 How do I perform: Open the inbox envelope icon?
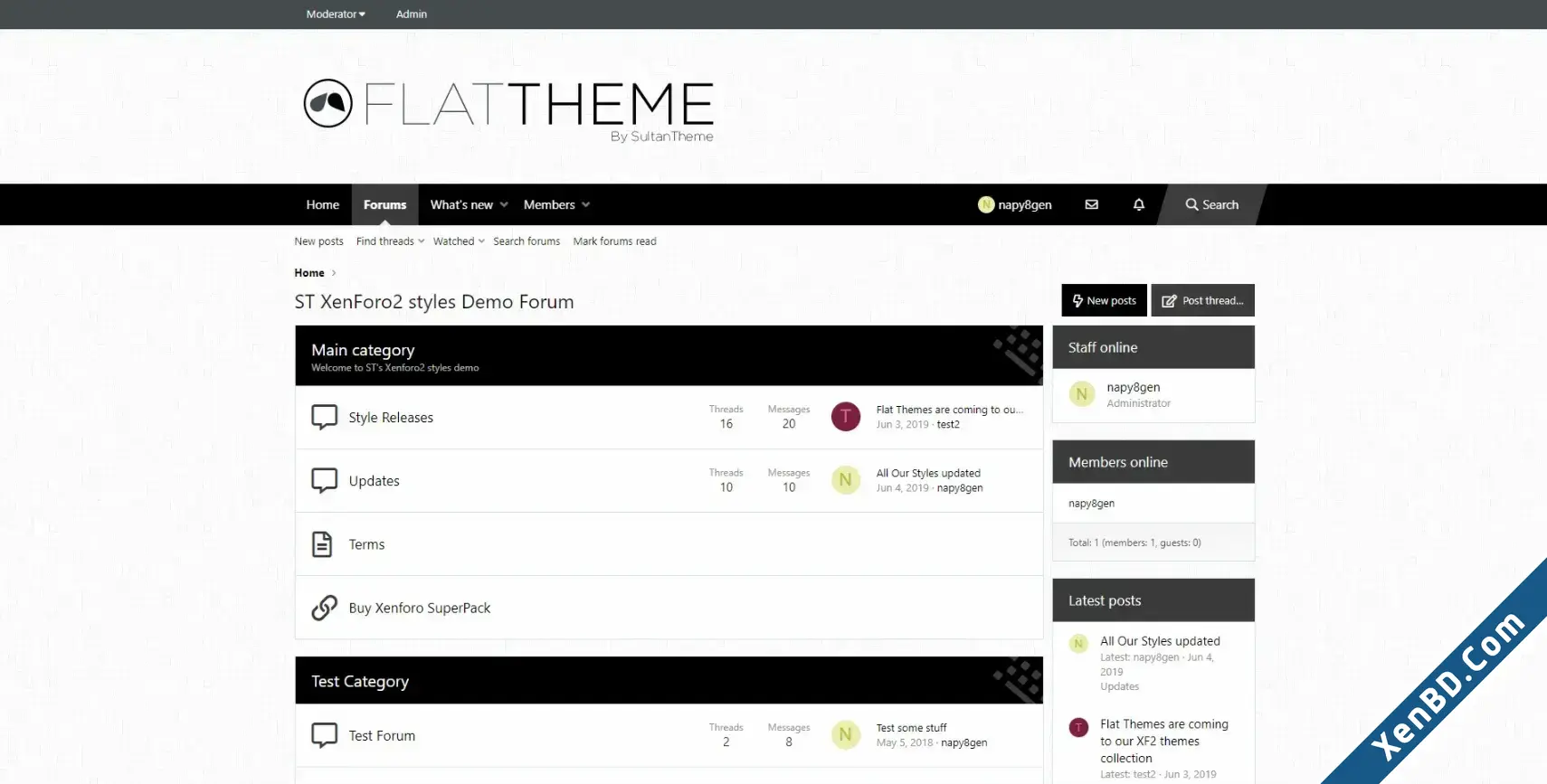[1092, 204]
